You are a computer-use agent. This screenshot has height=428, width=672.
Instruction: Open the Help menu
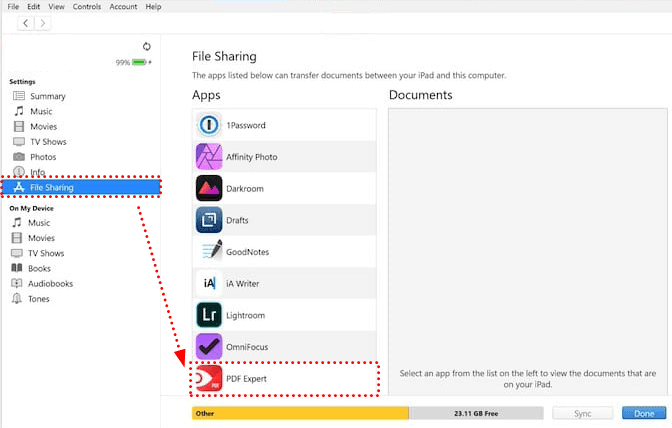[x=153, y=6]
